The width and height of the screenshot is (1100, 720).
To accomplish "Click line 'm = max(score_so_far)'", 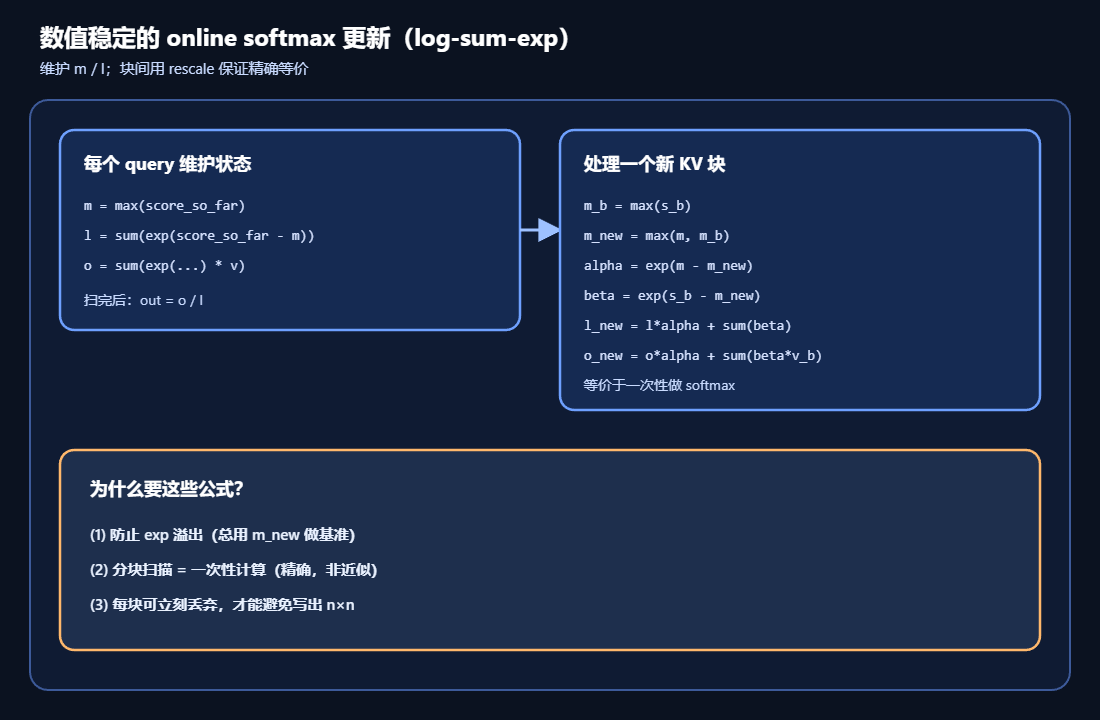I will 164,206.
